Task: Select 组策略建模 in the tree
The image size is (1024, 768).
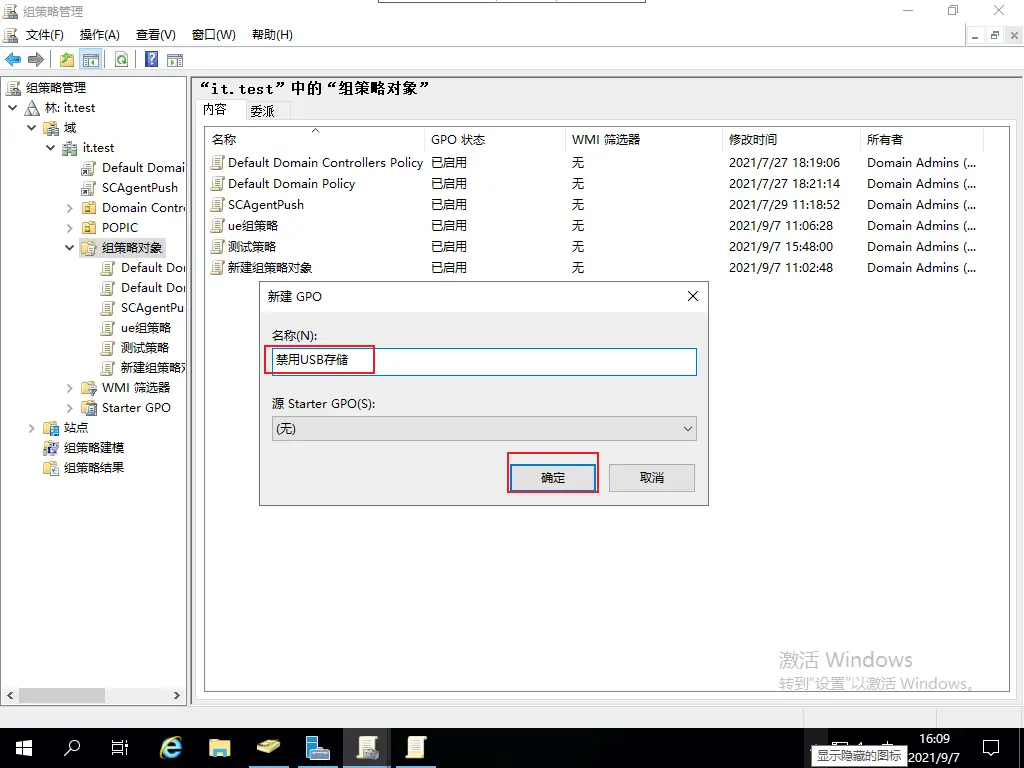Action: tap(94, 448)
